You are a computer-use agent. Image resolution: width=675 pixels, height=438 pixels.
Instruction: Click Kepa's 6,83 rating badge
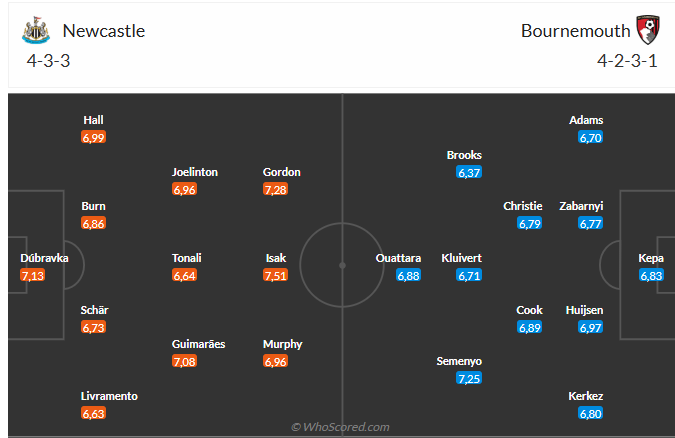pos(651,275)
